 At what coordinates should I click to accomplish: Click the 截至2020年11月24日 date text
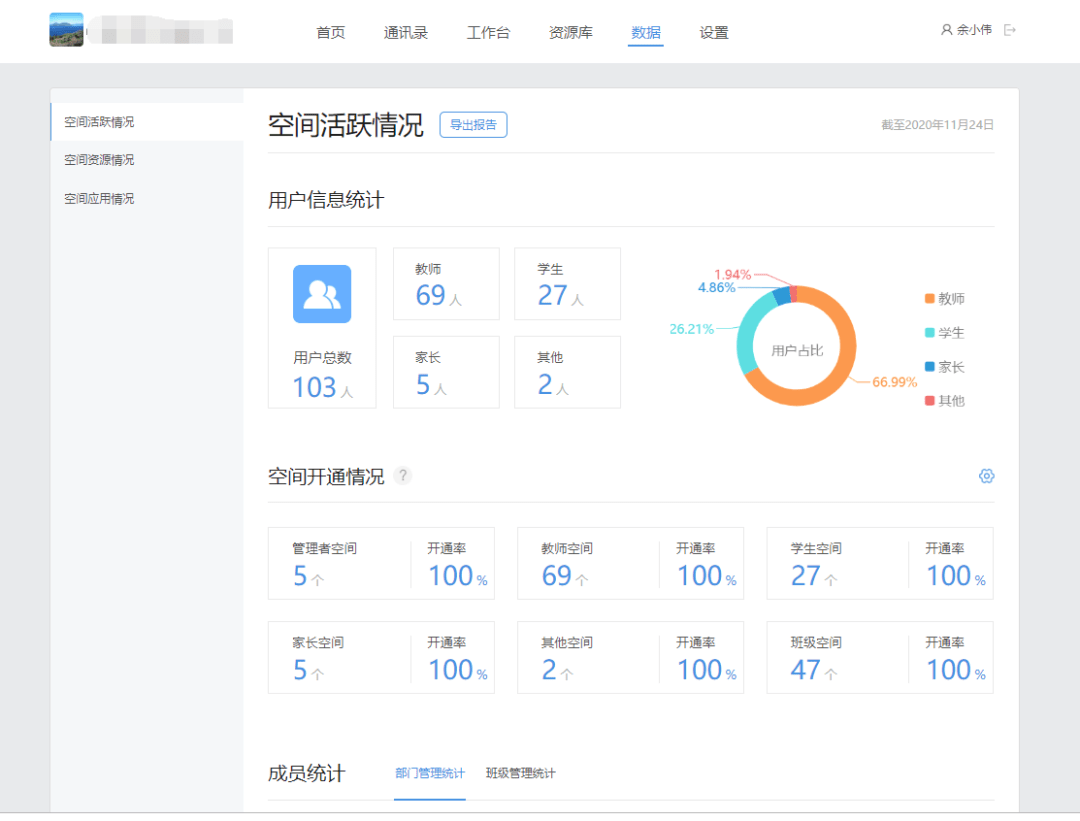tap(937, 125)
